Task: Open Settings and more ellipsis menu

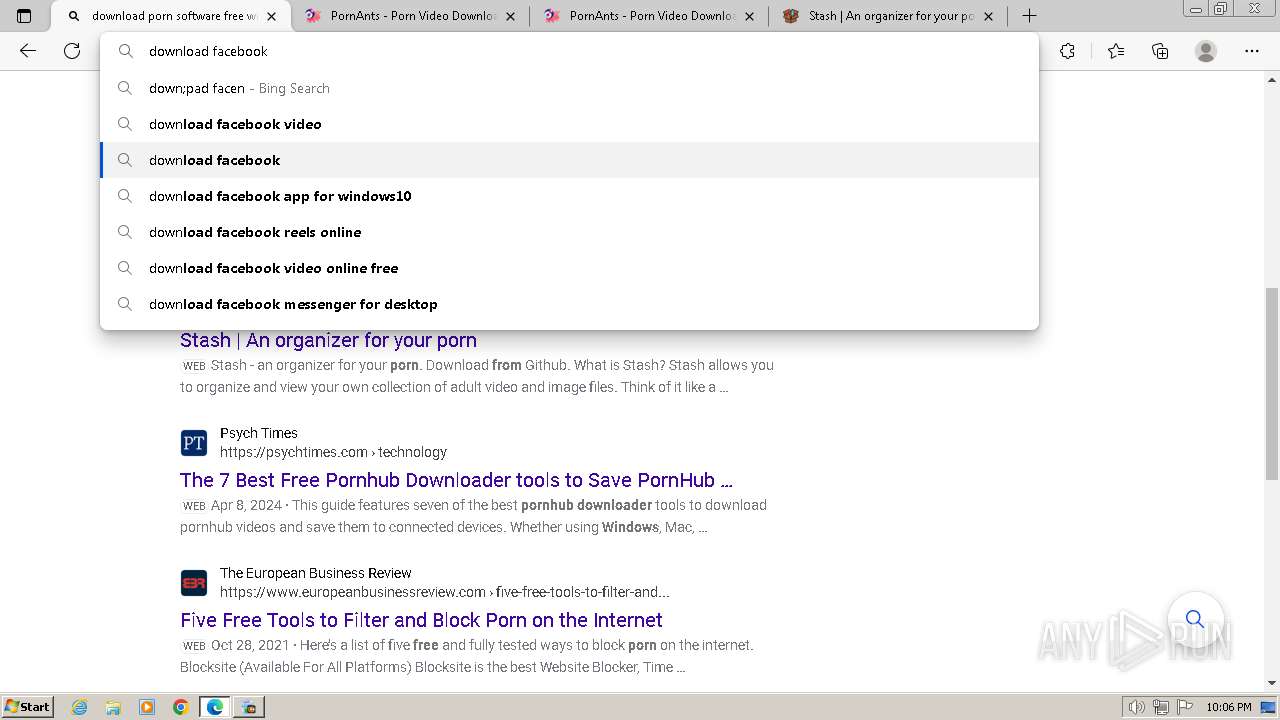Action: [x=1252, y=51]
